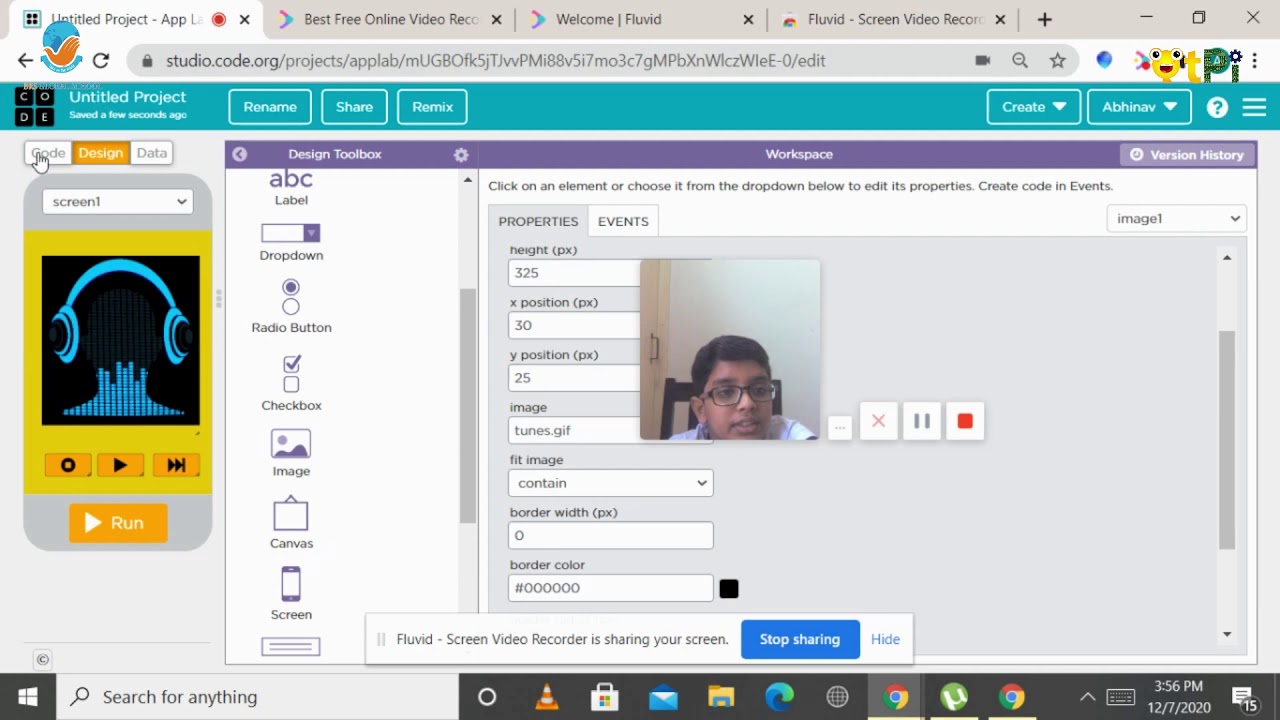Image resolution: width=1280 pixels, height=720 pixels.
Task: Select the Checkbox element in Design Toolbox
Action: coord(291,383)
